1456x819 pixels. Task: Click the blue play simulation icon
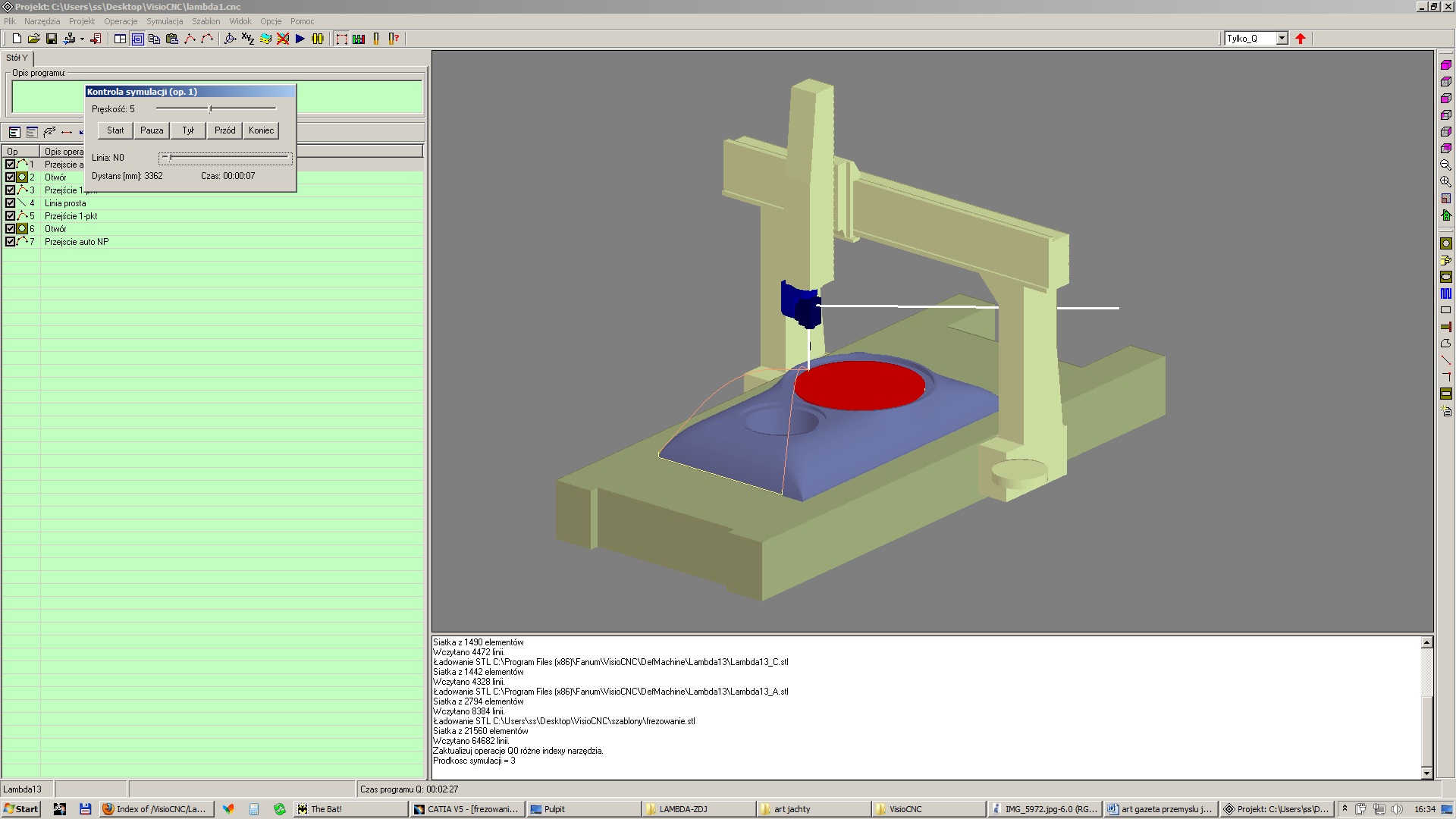(x=300, y=39)
